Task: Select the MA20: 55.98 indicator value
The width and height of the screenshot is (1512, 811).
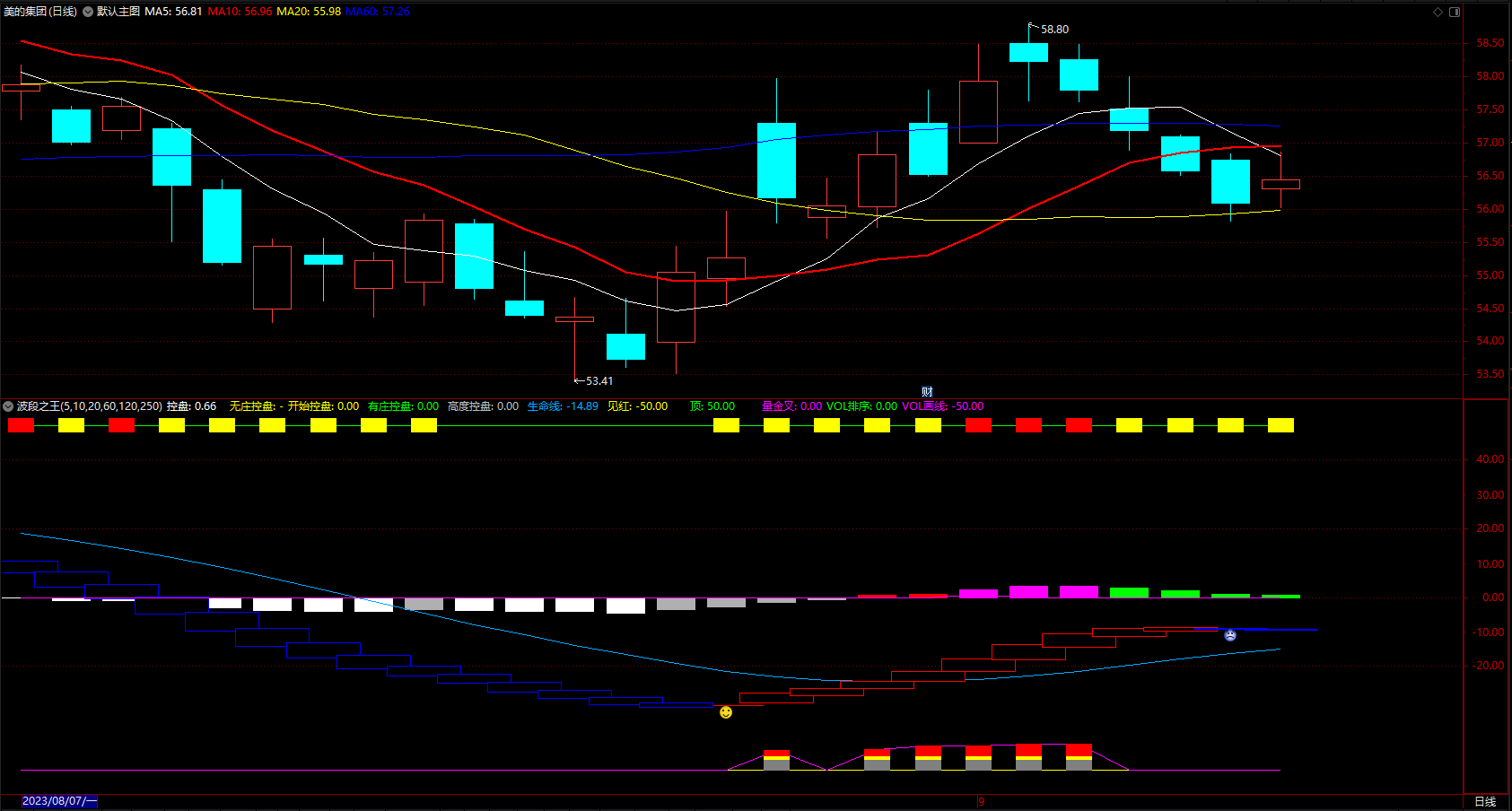Action: (309, 12)
